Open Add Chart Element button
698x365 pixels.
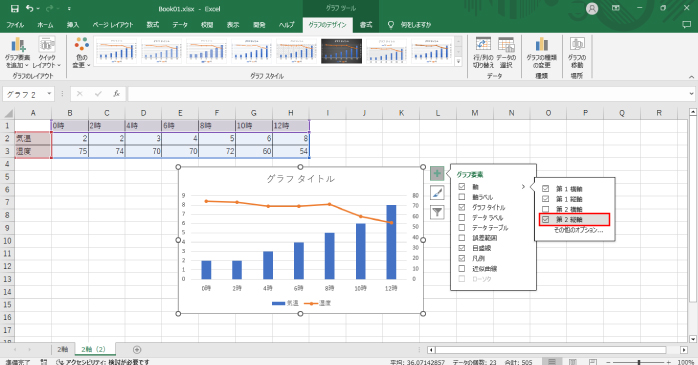click(17, 52)
